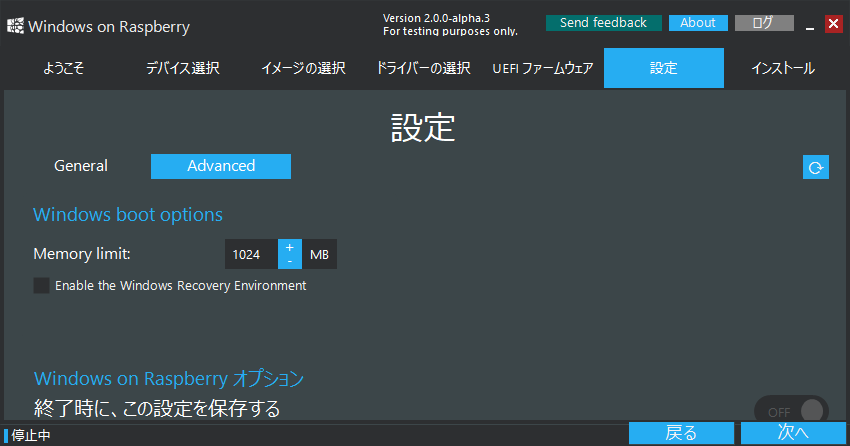Viewport: 850px width, 446px height.
Task: Decrease memory limit with minus button
Action: [x=289, y=262]
